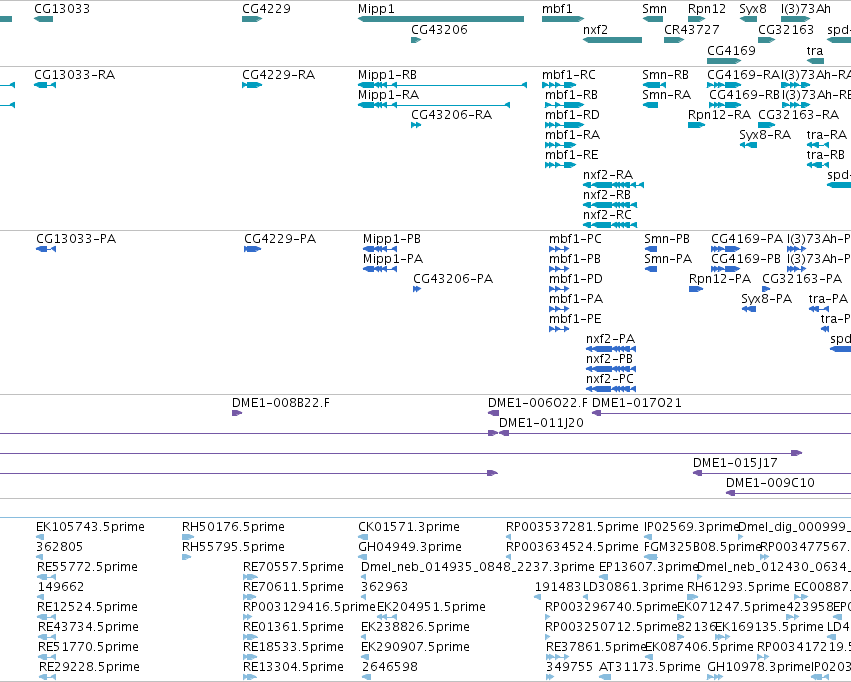Click EST RE70557.5prime
This screenshot has width=851, height=682.
pyautogui.click(x=293, y=567)
